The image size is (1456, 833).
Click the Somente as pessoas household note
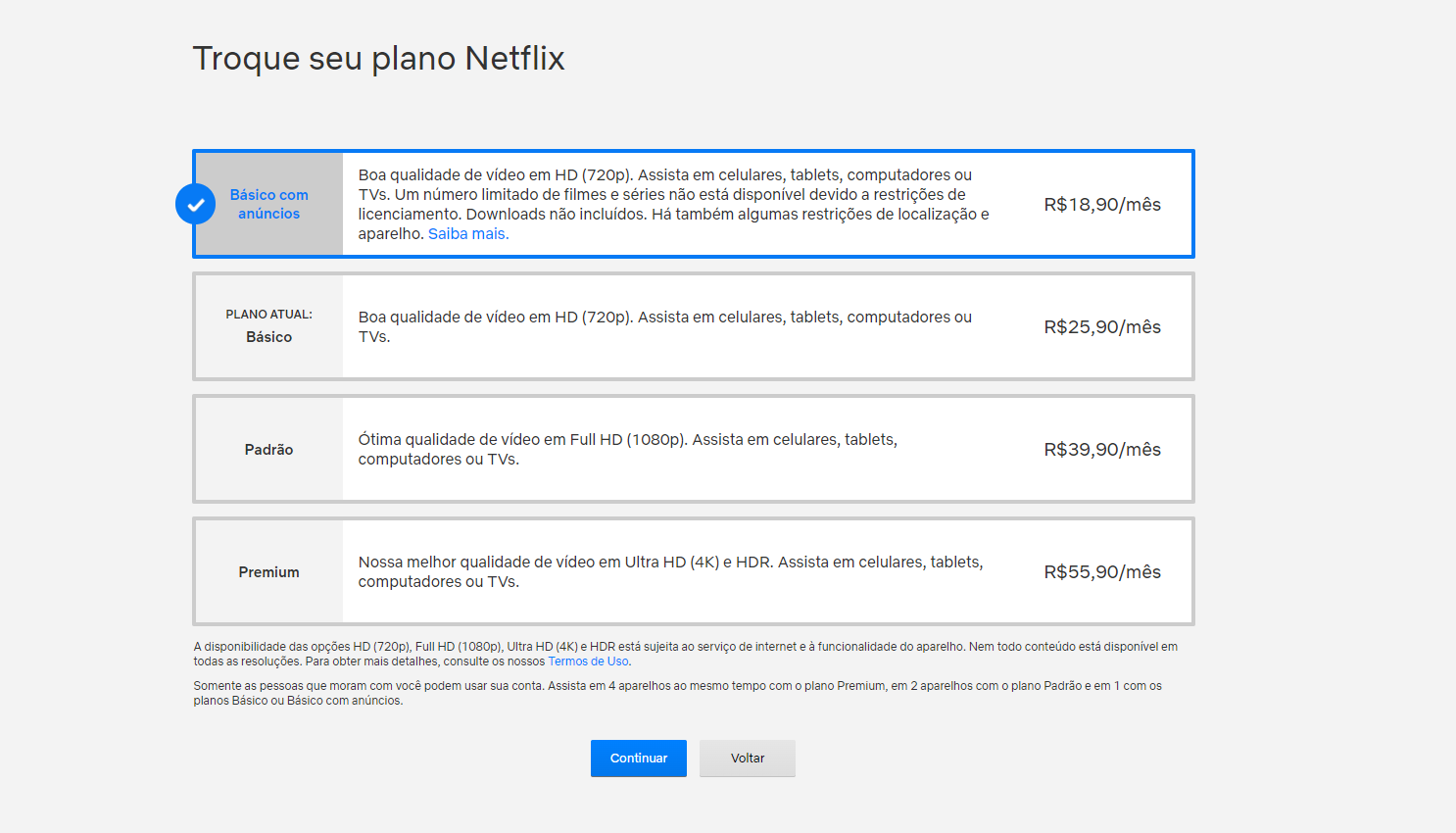678,693
